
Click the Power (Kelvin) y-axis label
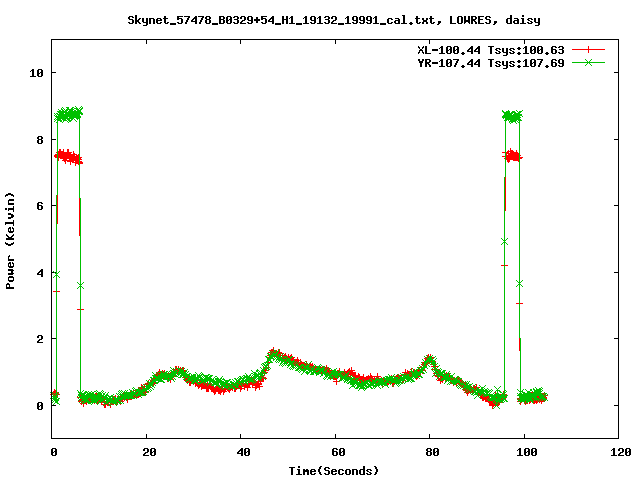(x=10, y=241)
